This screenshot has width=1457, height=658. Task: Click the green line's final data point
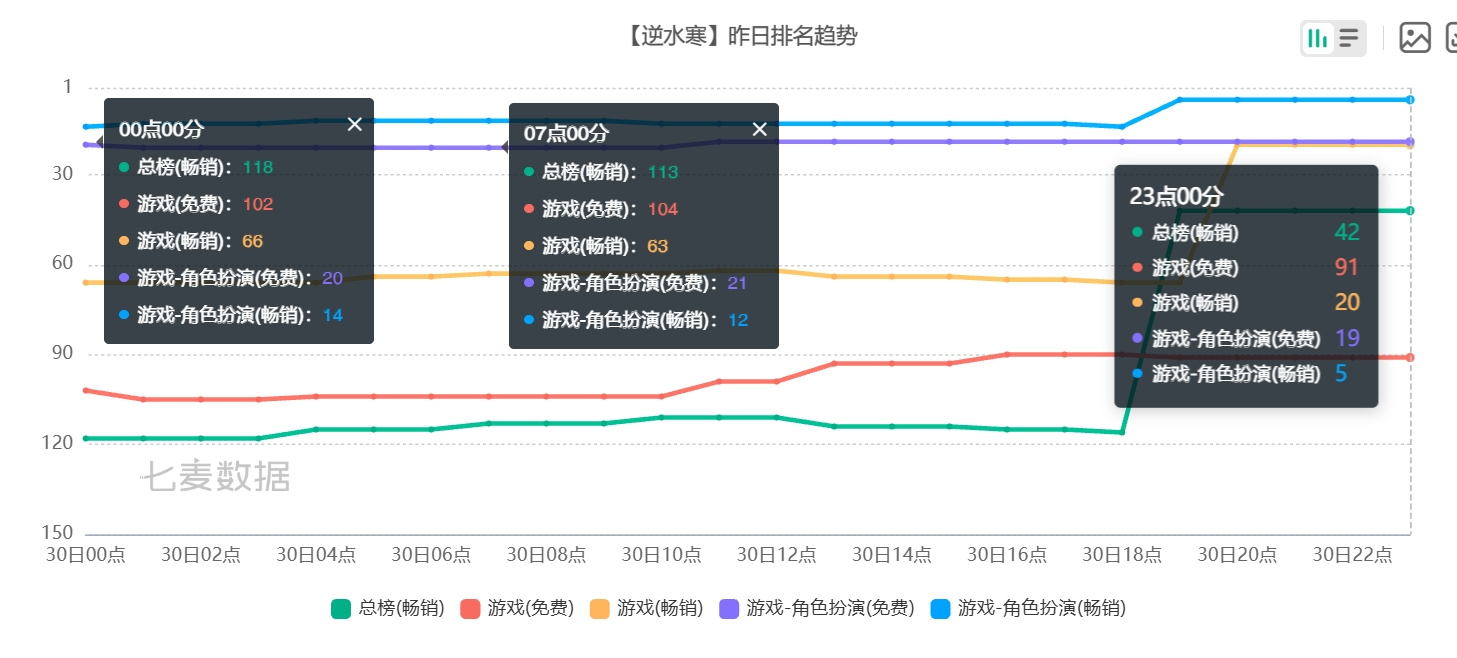click(x=1410, y=211)
